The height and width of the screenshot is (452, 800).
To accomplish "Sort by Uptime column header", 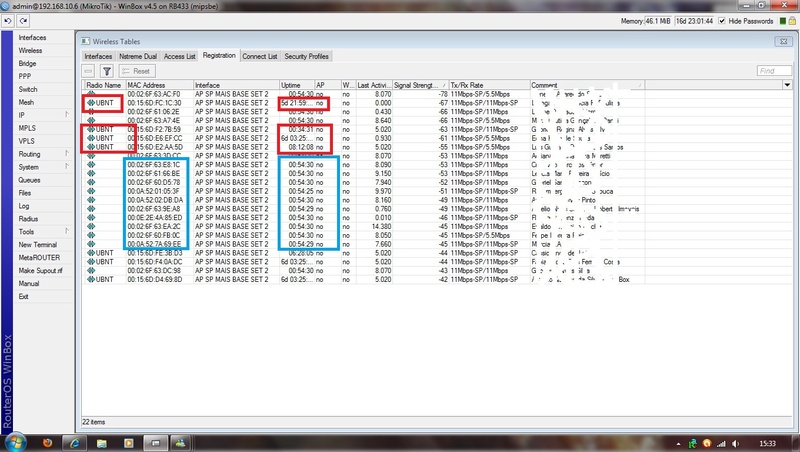I will tap(296, 85).
